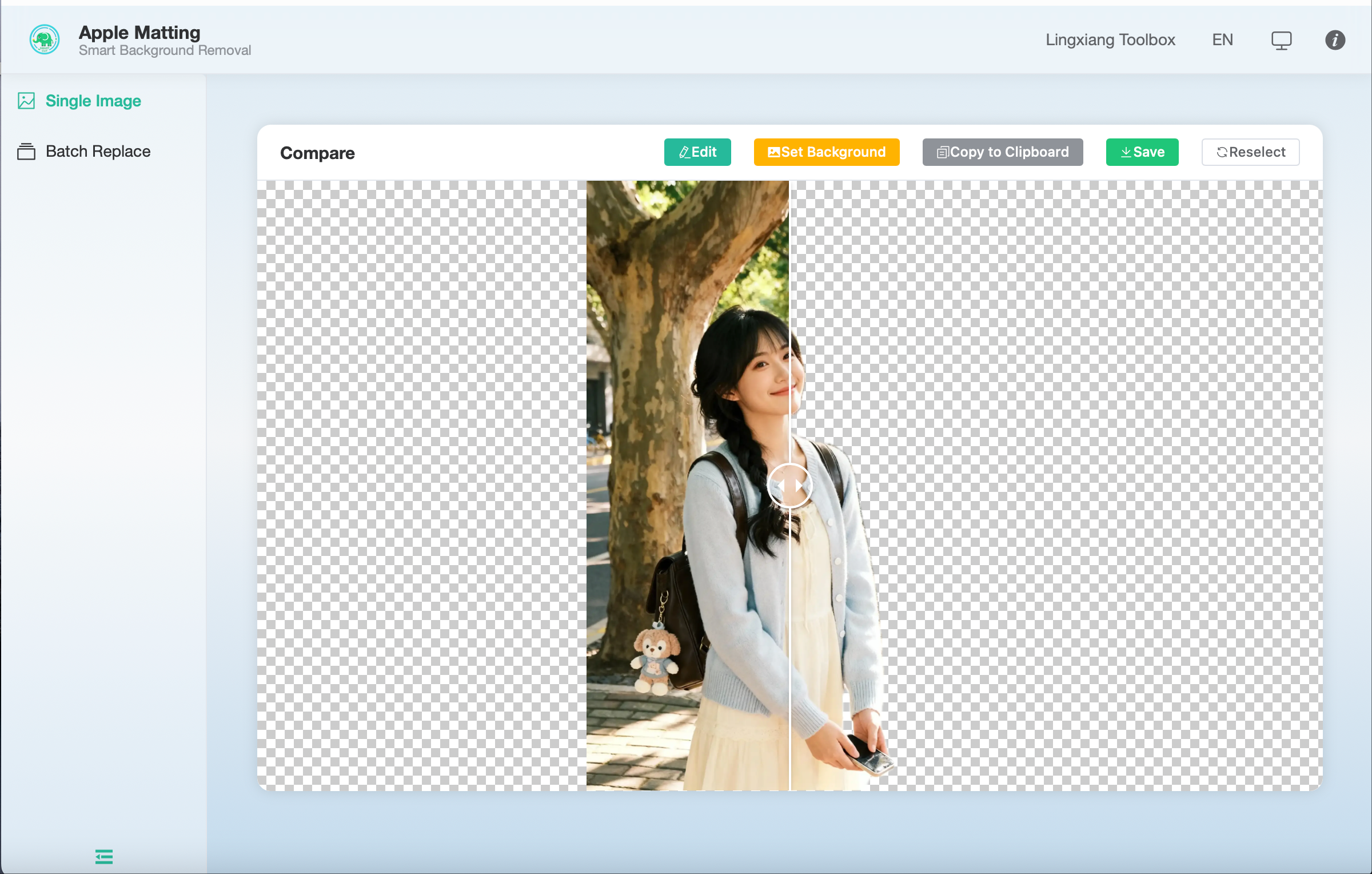Click the refresh icon inside the Reselect button
Viewport: 1372px width, 874px height.
pyautogui.click(x=1223, y=152)
